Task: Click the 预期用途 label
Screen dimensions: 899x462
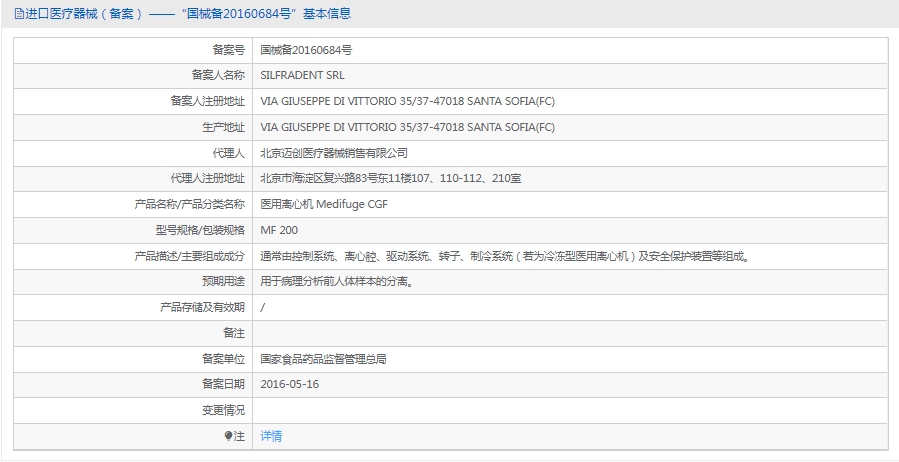Action: tap(224, 281)
